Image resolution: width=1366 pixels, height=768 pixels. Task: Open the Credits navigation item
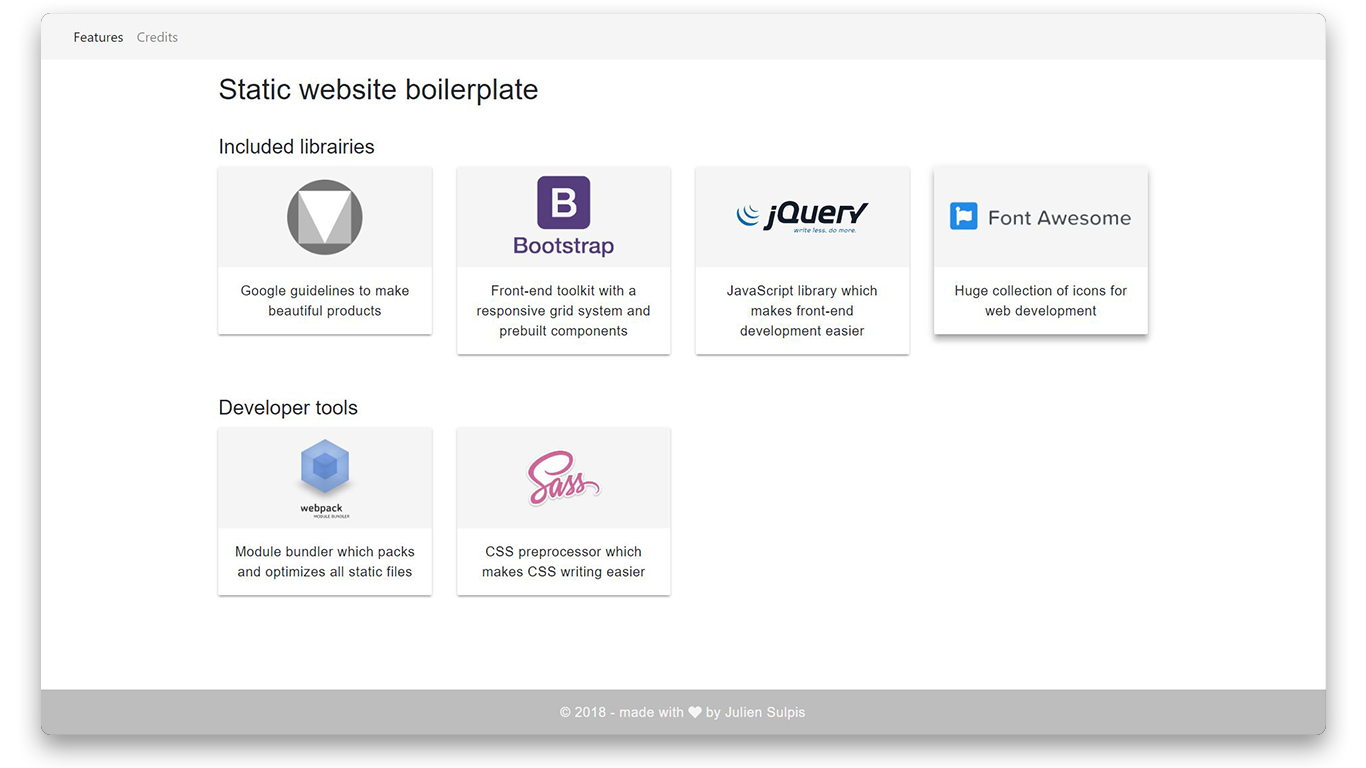157,37
